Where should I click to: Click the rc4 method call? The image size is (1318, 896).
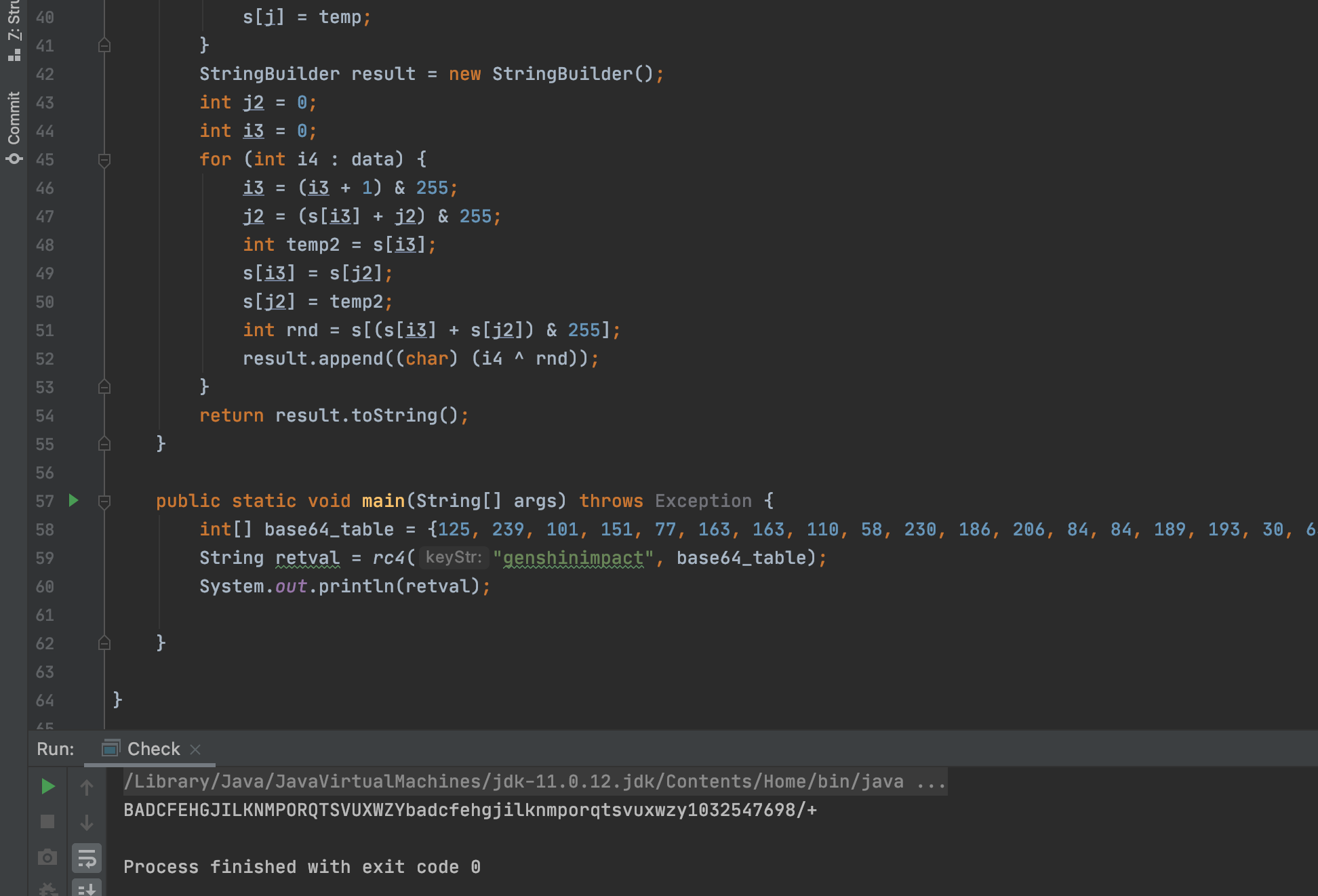(388, 558)
